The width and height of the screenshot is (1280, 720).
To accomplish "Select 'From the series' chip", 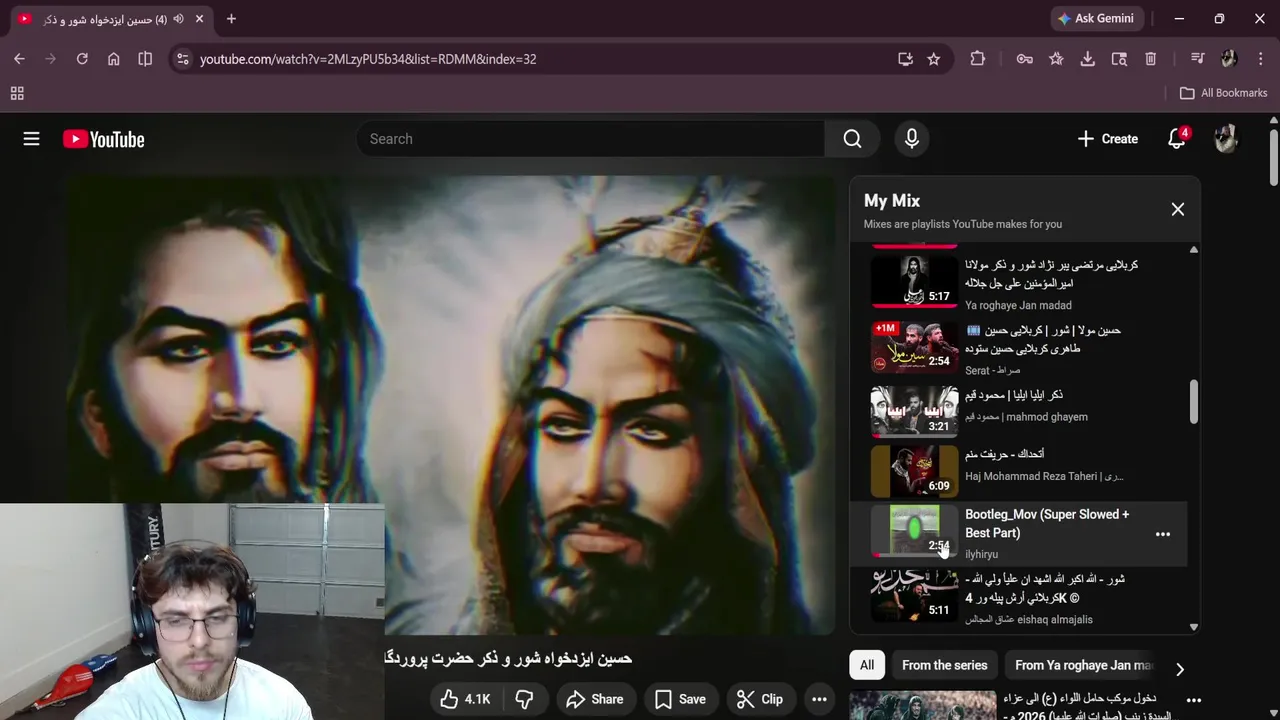I will (x=944, y=665).
